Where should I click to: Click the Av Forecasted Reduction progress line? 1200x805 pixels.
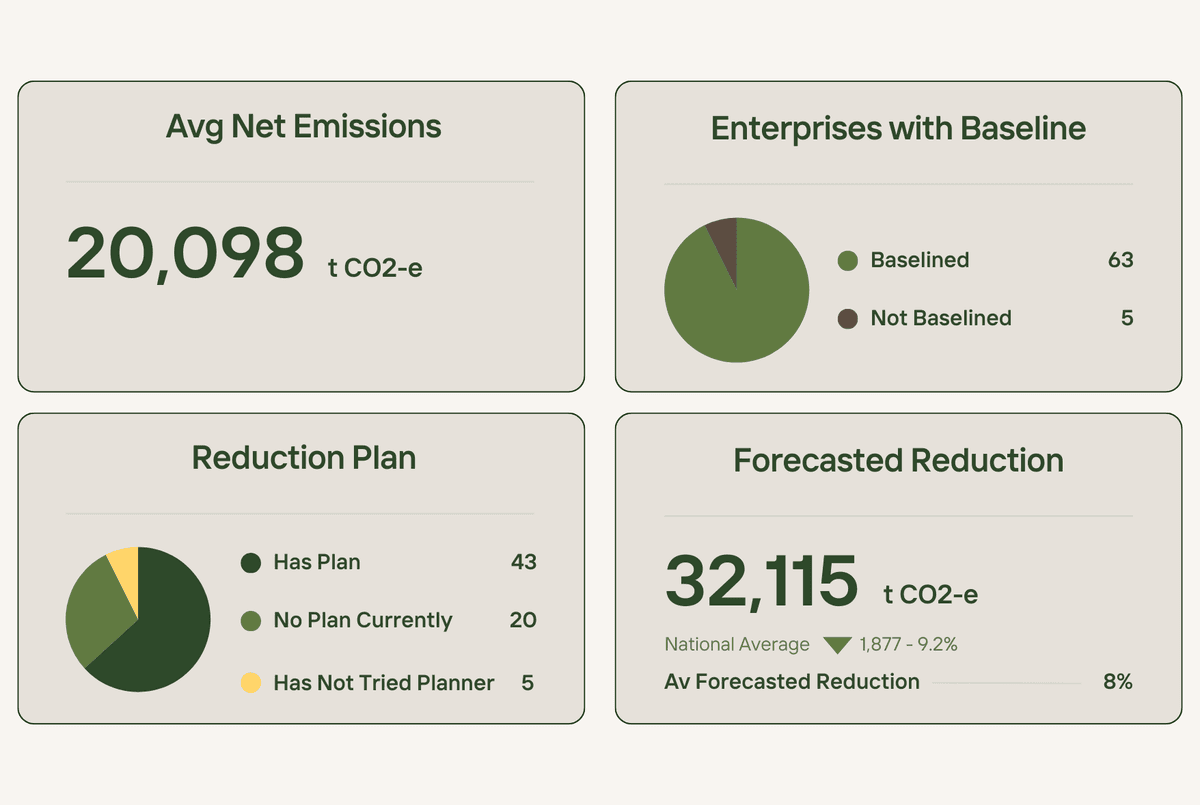tap(1007, 683)
